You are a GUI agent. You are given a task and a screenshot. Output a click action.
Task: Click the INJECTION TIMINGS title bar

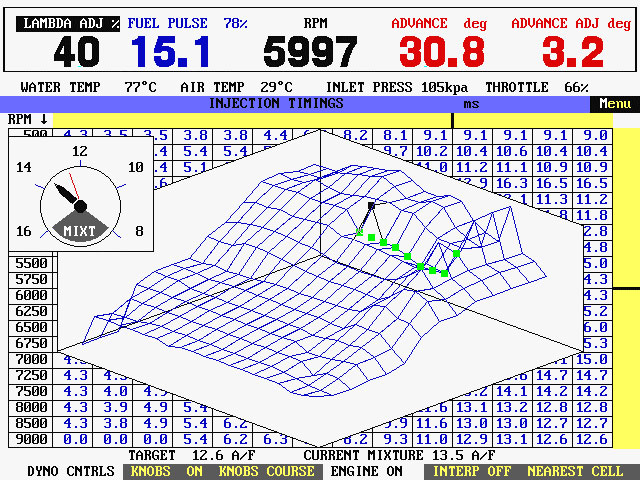pyautogui.click(x=276, y=103)
